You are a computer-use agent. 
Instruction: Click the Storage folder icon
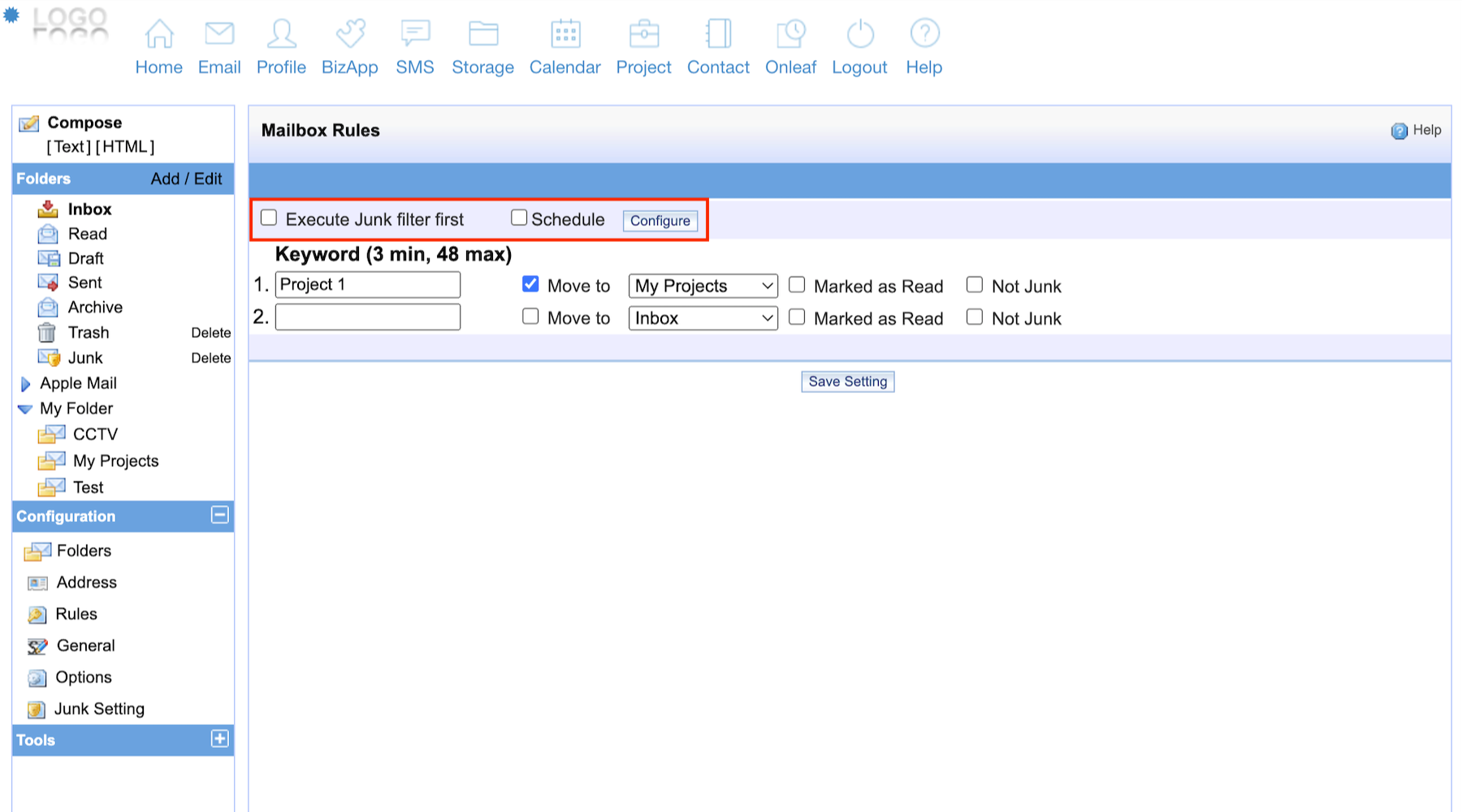tap(483, 34)
